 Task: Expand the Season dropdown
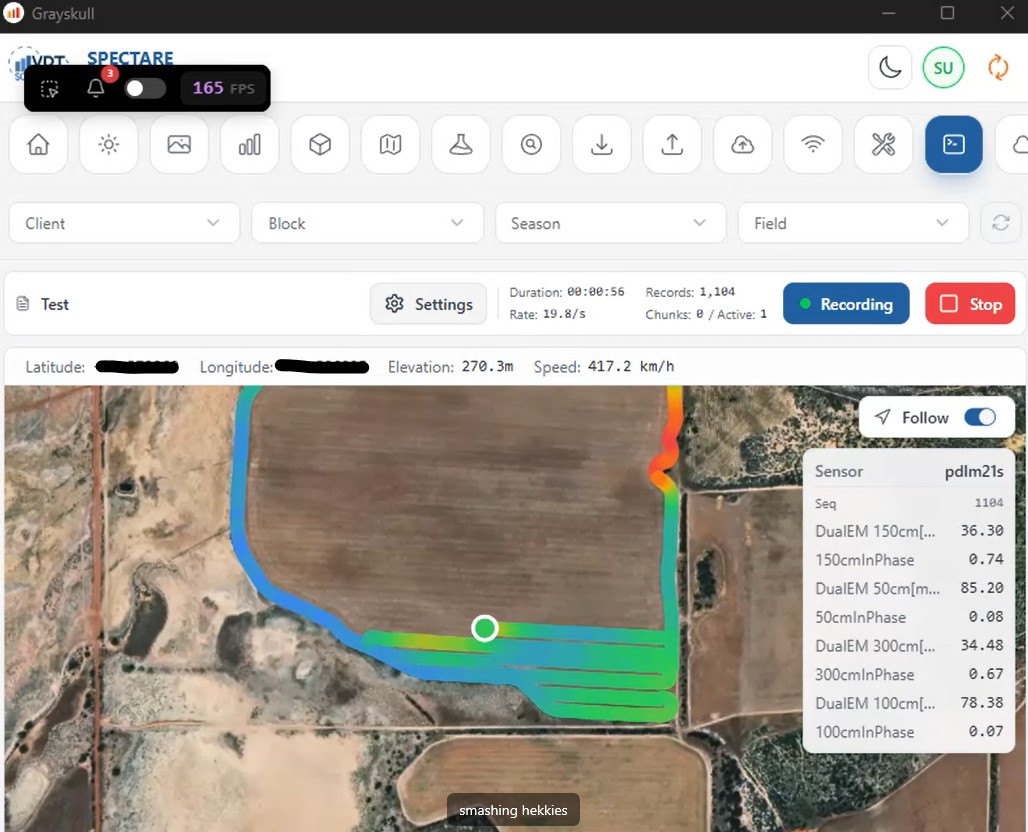(610, 223)
